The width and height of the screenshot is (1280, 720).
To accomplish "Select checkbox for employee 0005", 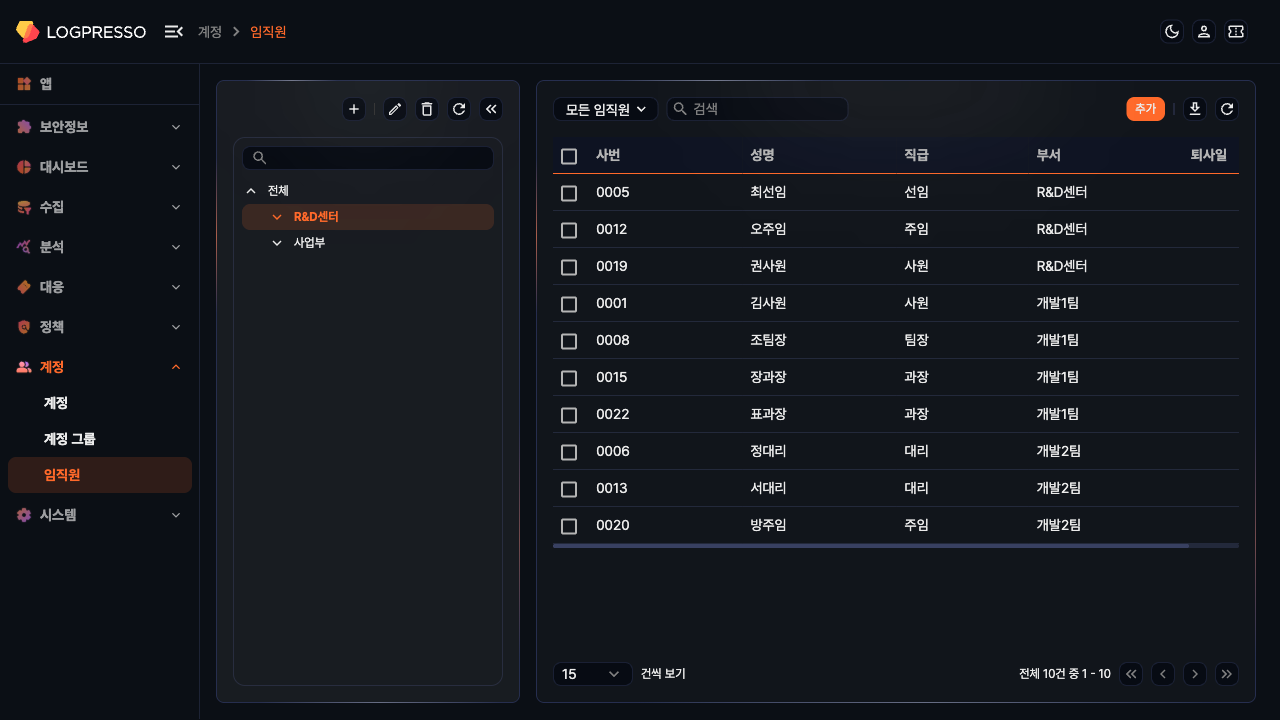I will [569, 193].
